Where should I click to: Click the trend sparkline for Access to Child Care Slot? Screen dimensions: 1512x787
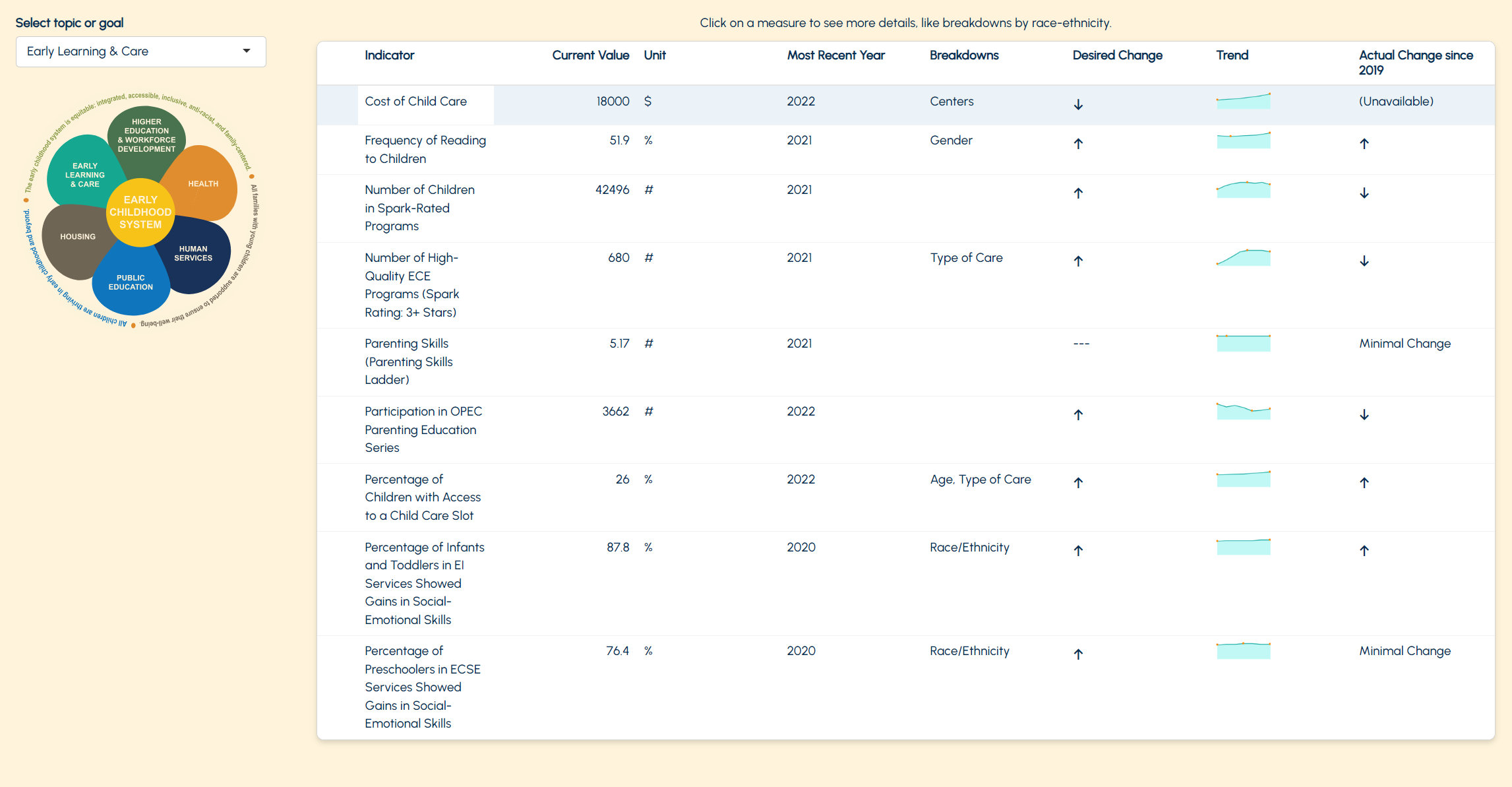click(1244, 479)
